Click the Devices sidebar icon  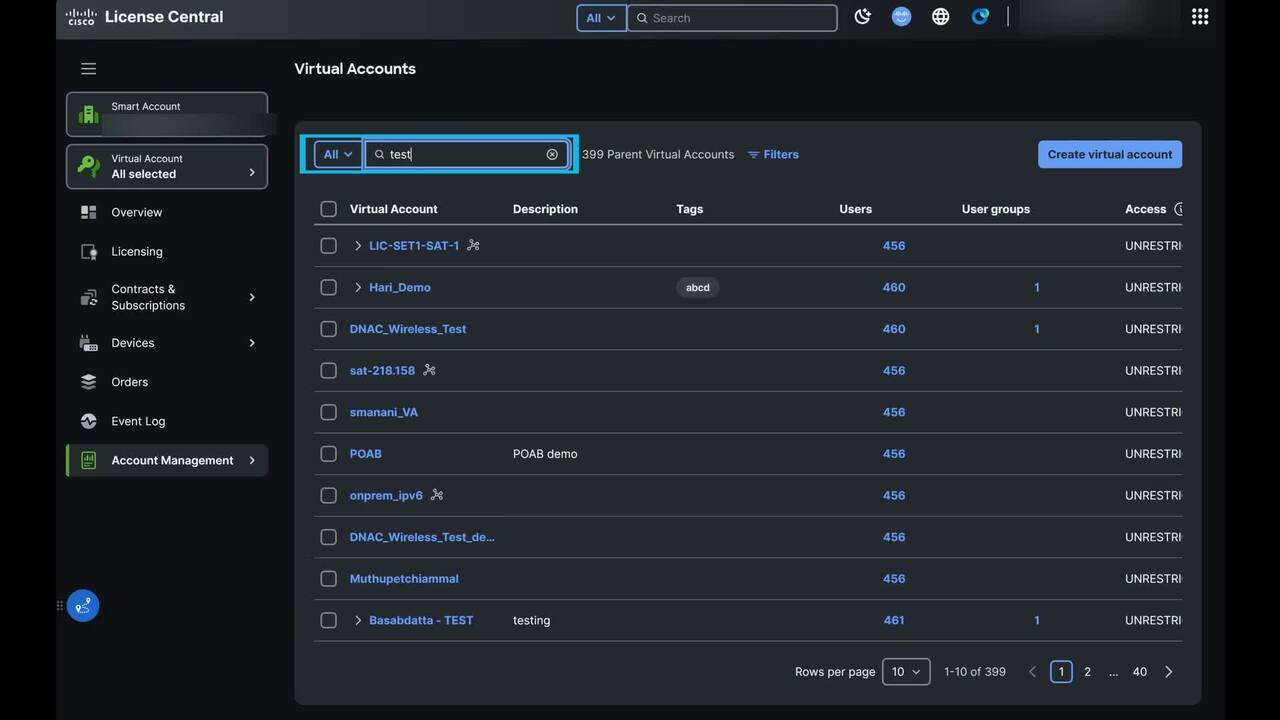[89, 343]
